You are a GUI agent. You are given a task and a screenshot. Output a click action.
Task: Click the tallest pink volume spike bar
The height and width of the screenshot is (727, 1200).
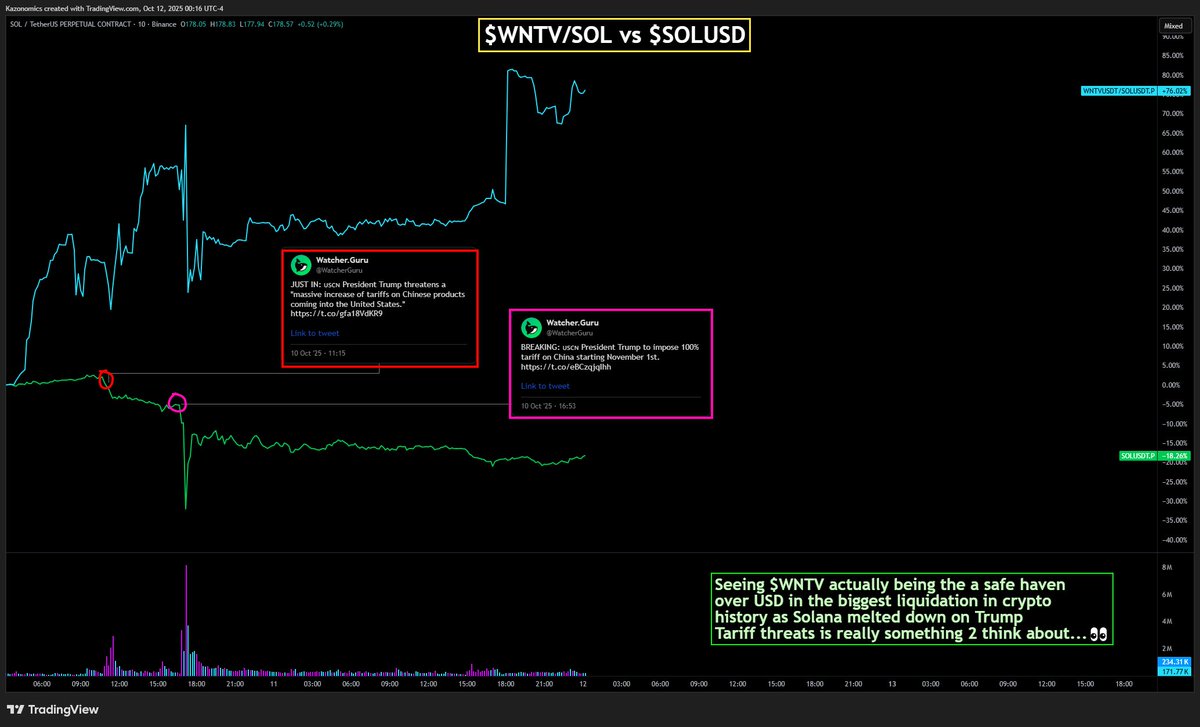point(186,620)
